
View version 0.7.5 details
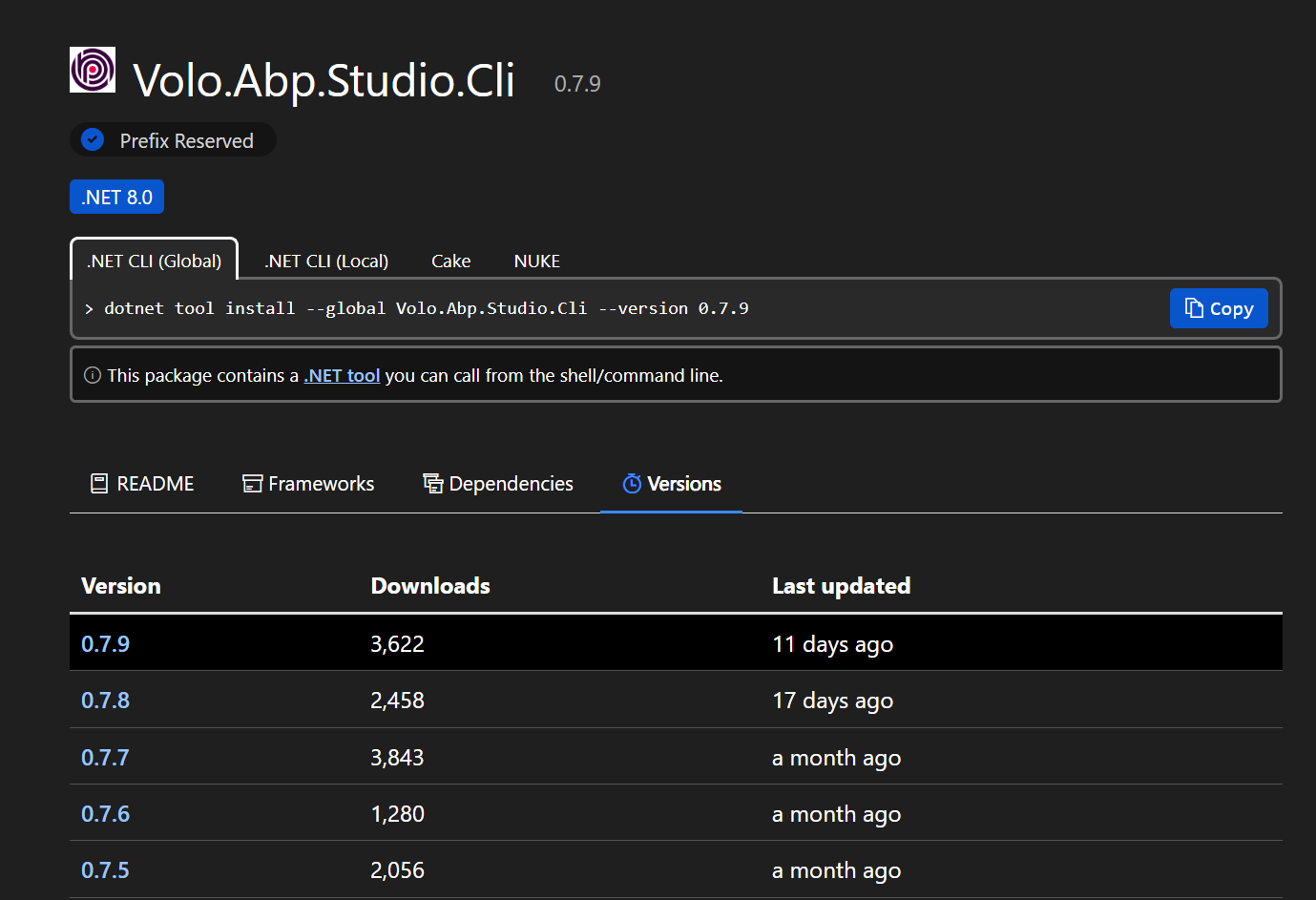(105, 870)
